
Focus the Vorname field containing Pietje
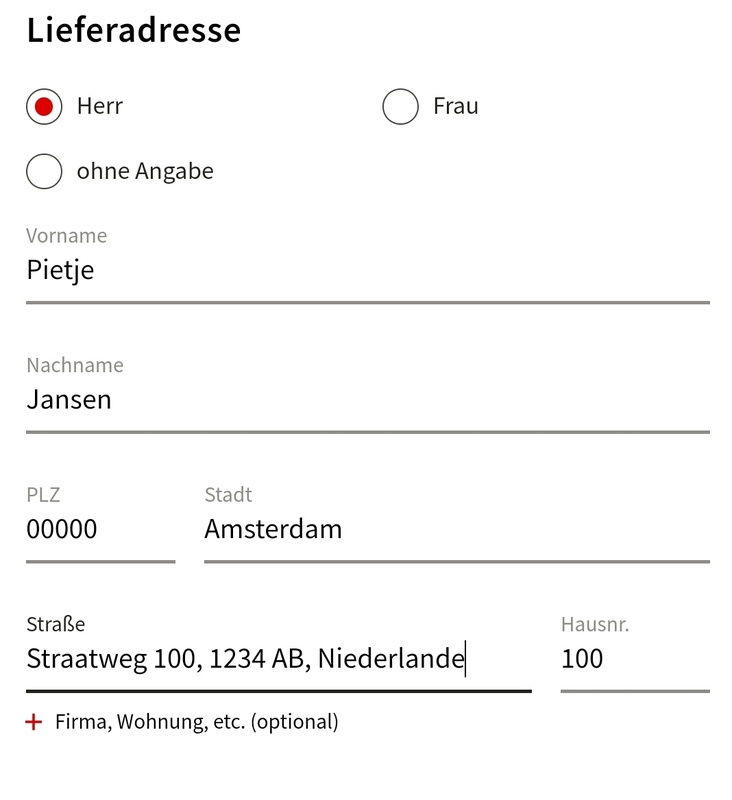367,270
